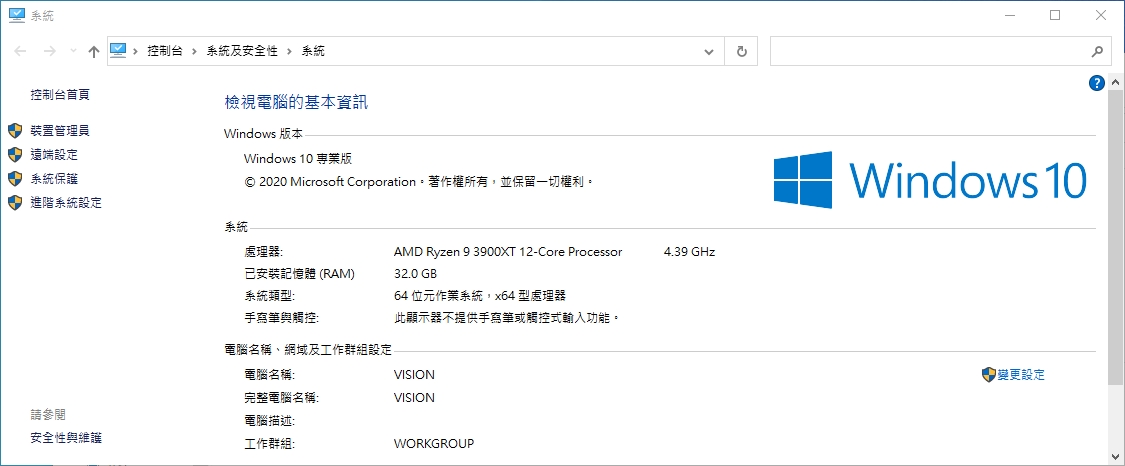Open 遠端設定 link
Viewport: 1125px width, 466px height.
(54, 154)
